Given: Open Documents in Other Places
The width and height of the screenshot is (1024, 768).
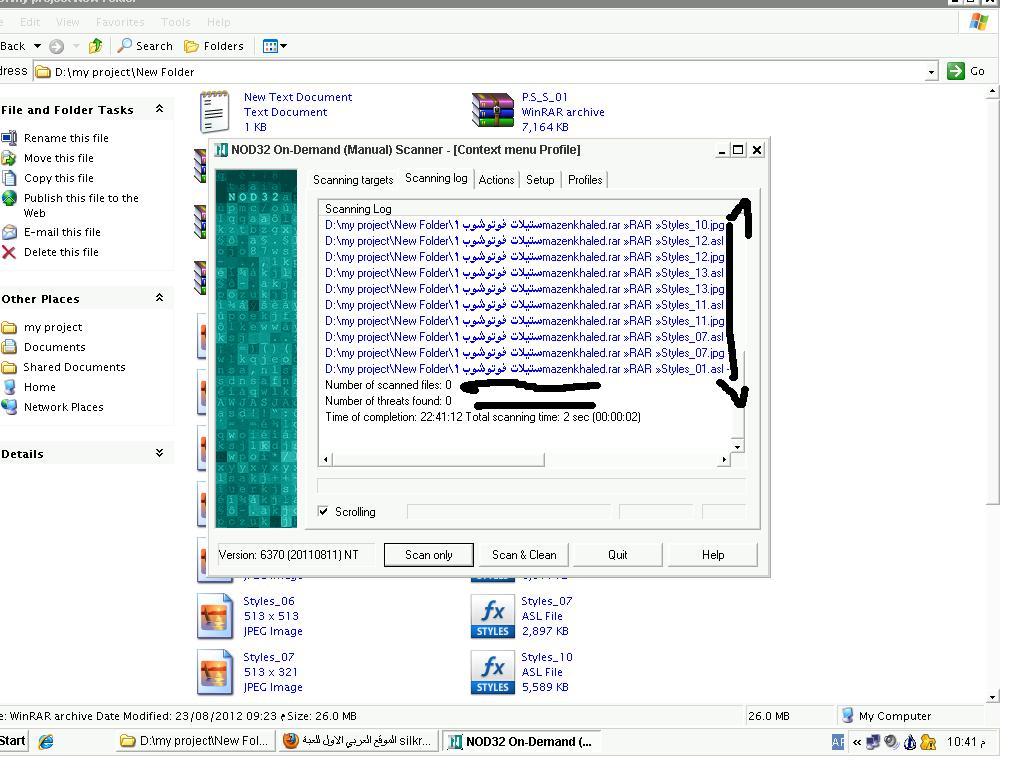Looking at the screenshot, I should pyautogui.click(x=55, y=347).
